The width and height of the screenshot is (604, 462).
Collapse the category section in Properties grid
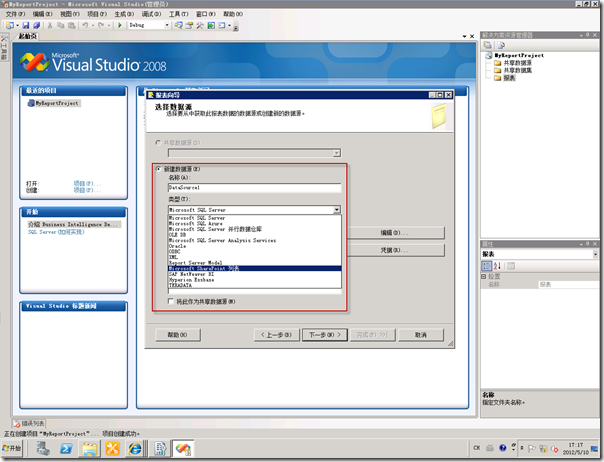click(483, 277)
